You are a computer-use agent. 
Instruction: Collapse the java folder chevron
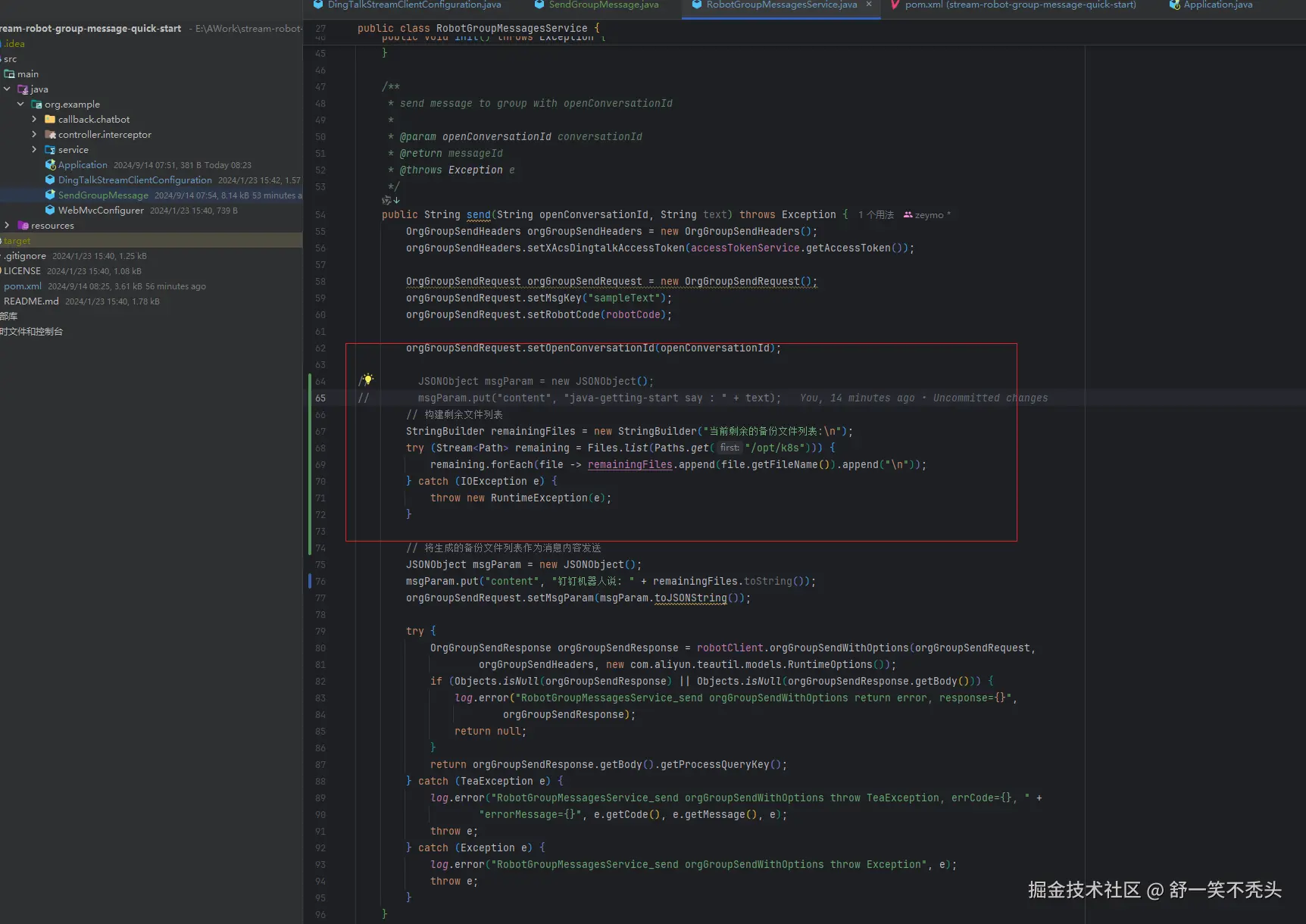point(7,89)
